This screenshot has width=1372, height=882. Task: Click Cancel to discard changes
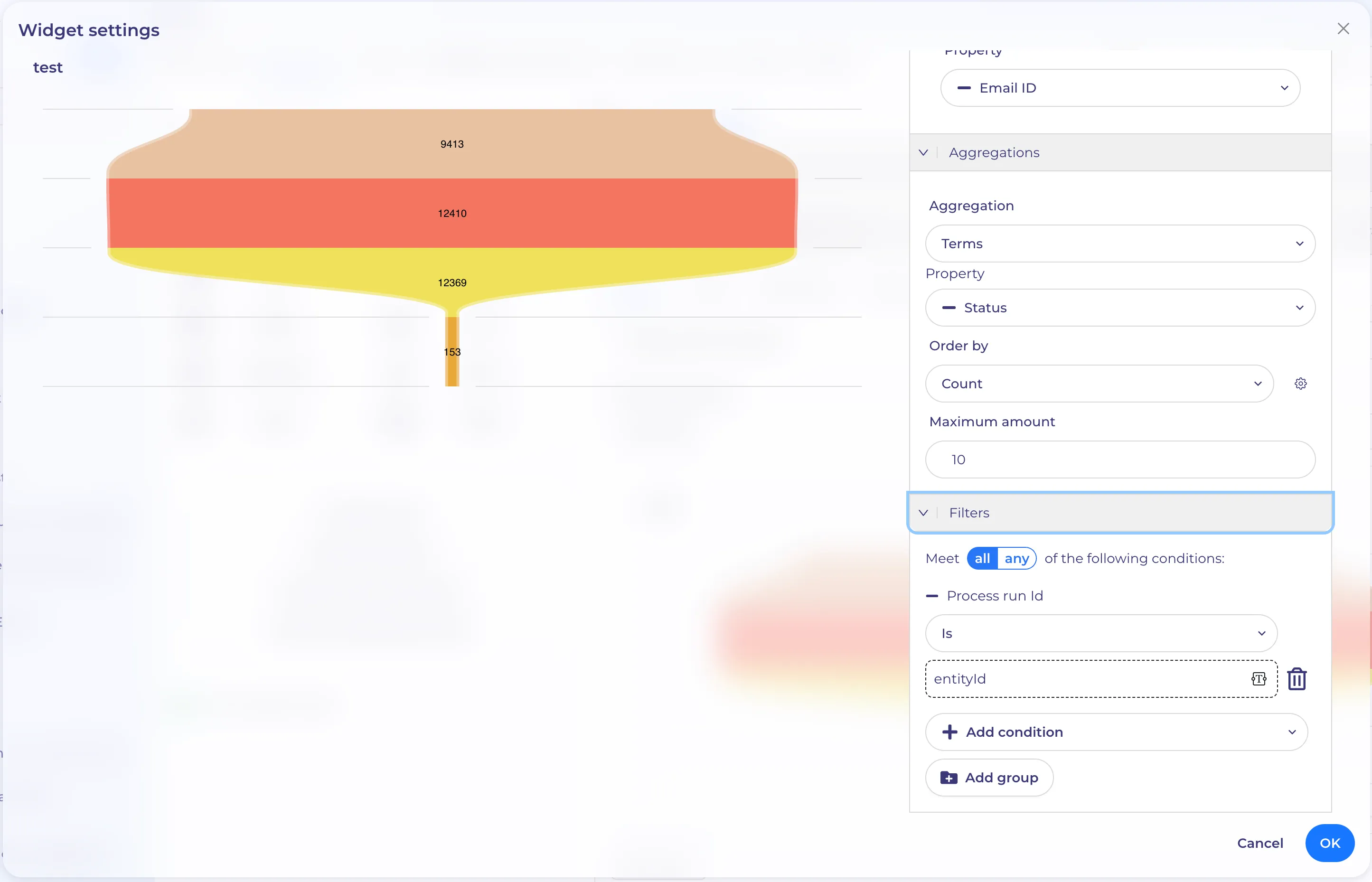click(x=1260, y=843)
